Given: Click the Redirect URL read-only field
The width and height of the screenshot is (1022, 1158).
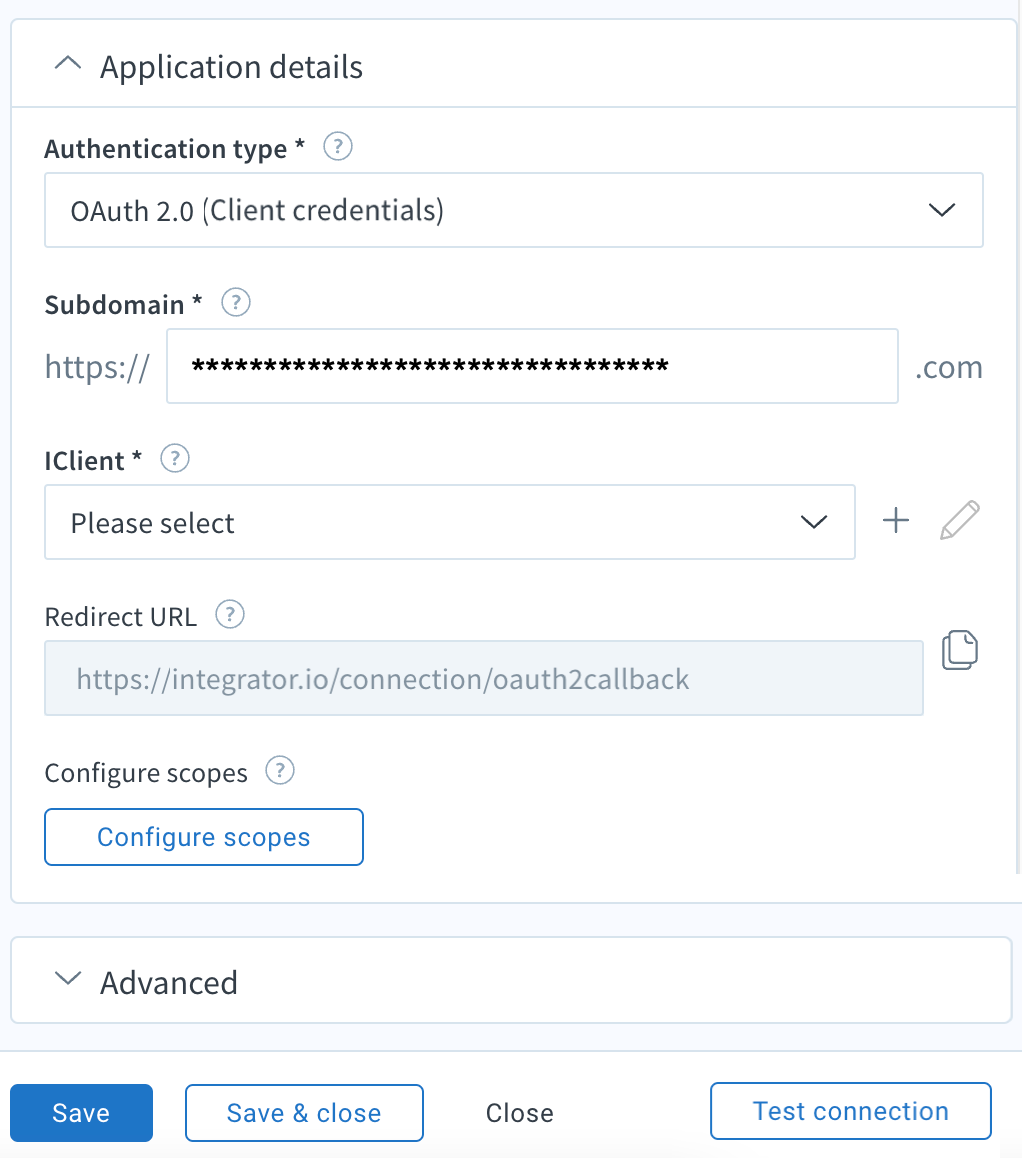Looking at the screenshot, I should (484, 678).
